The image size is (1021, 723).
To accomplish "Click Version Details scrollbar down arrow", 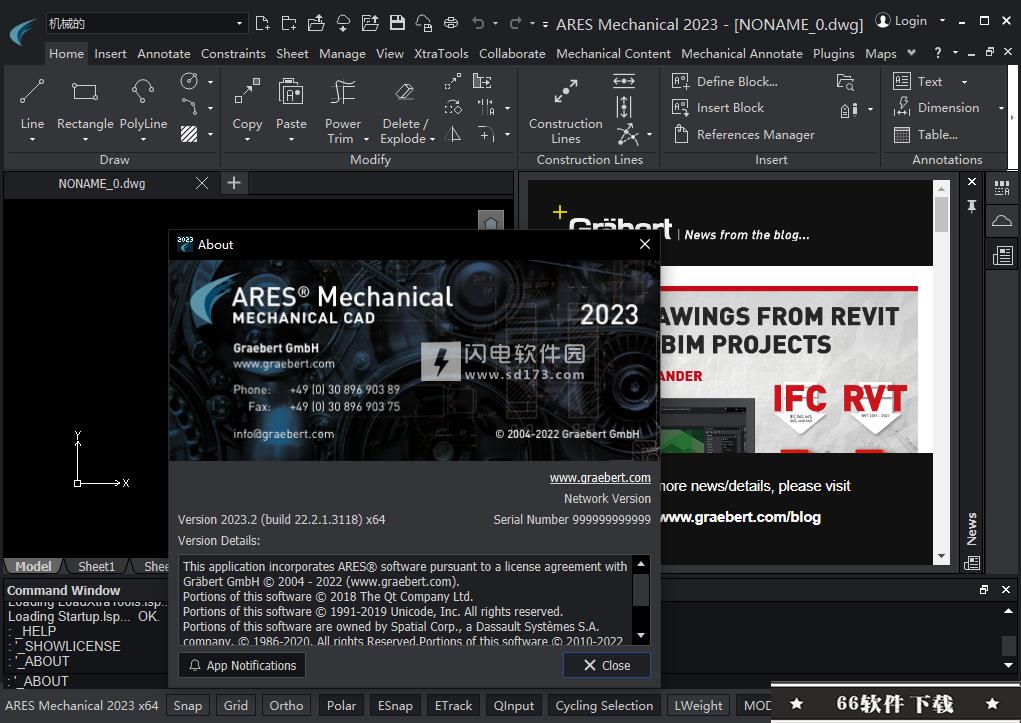I will click(641, 635).
